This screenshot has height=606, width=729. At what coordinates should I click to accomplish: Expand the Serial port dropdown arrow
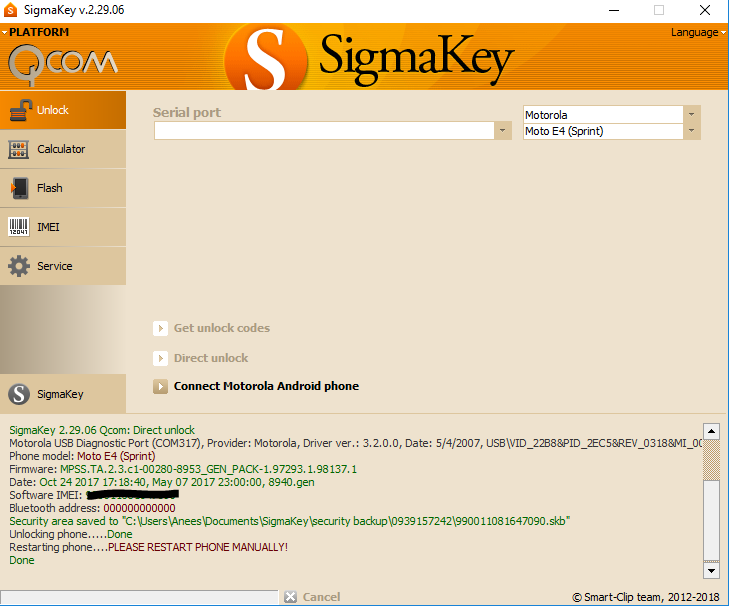(503, 131)
